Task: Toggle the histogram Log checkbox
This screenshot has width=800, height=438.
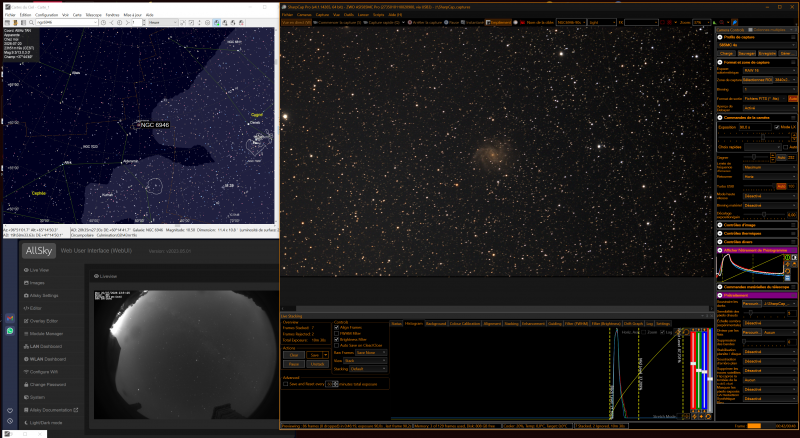Action: (662, 332)
